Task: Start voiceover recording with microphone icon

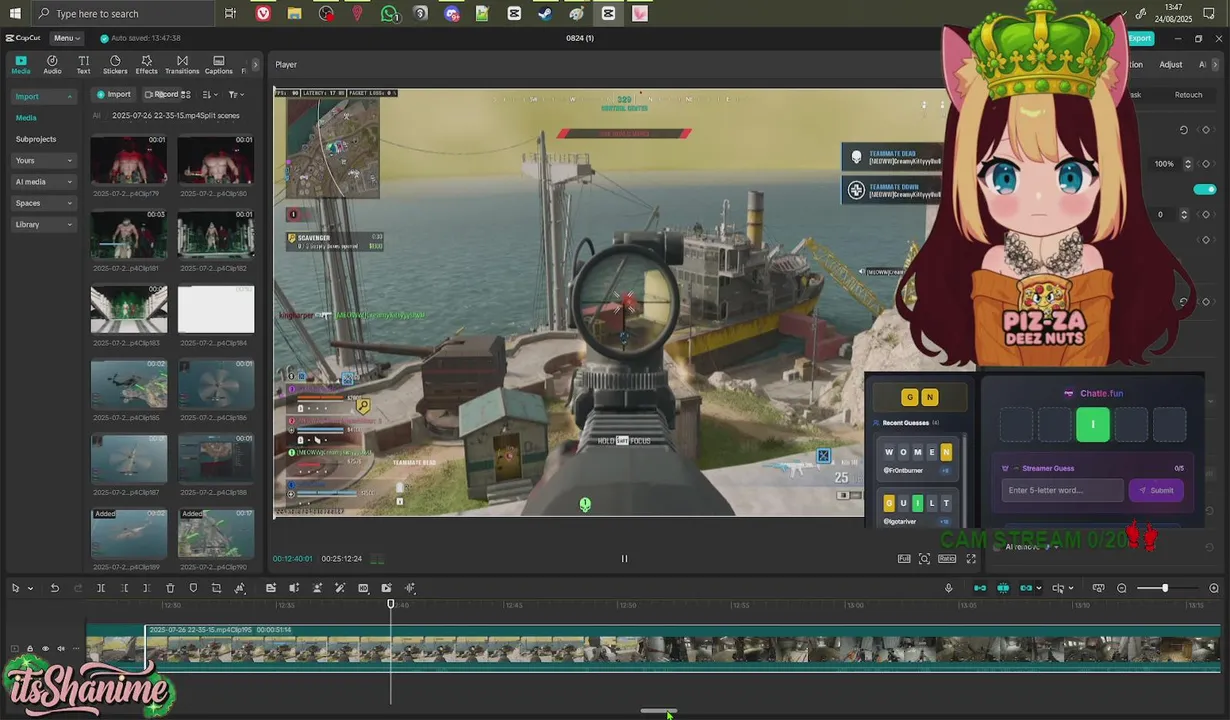Action: [949, 588]
